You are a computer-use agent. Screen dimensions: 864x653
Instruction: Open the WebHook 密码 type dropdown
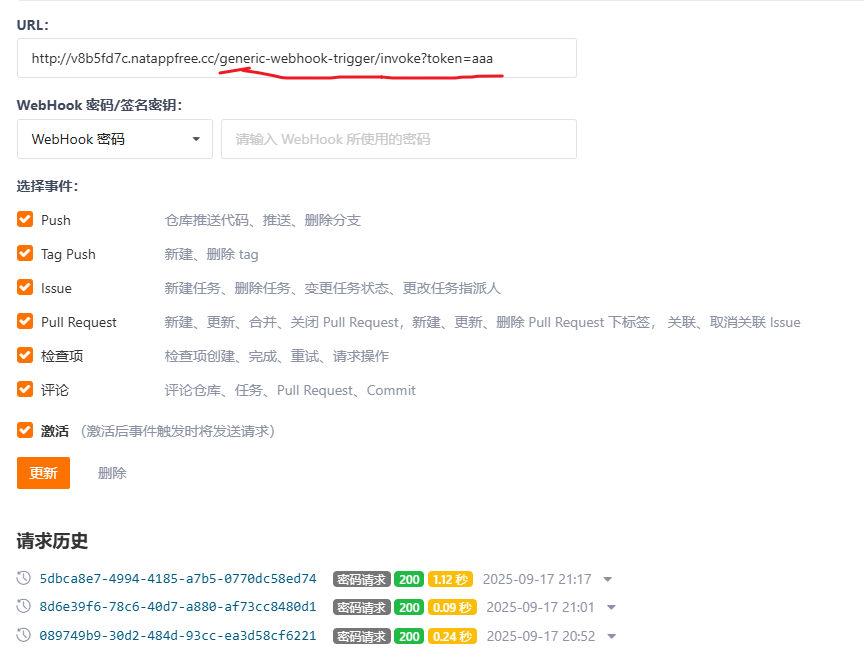[x=115, y=139]
